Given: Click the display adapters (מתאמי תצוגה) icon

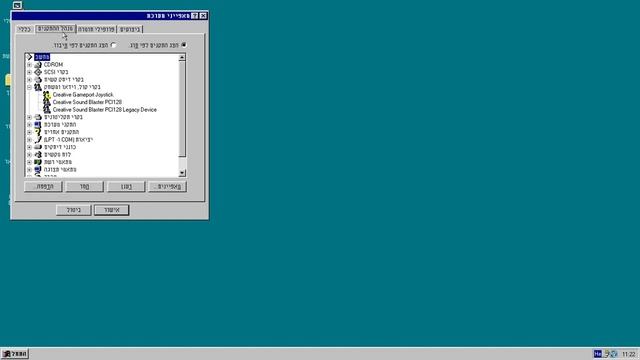Looking at the screenshot, I should point(38,169).
